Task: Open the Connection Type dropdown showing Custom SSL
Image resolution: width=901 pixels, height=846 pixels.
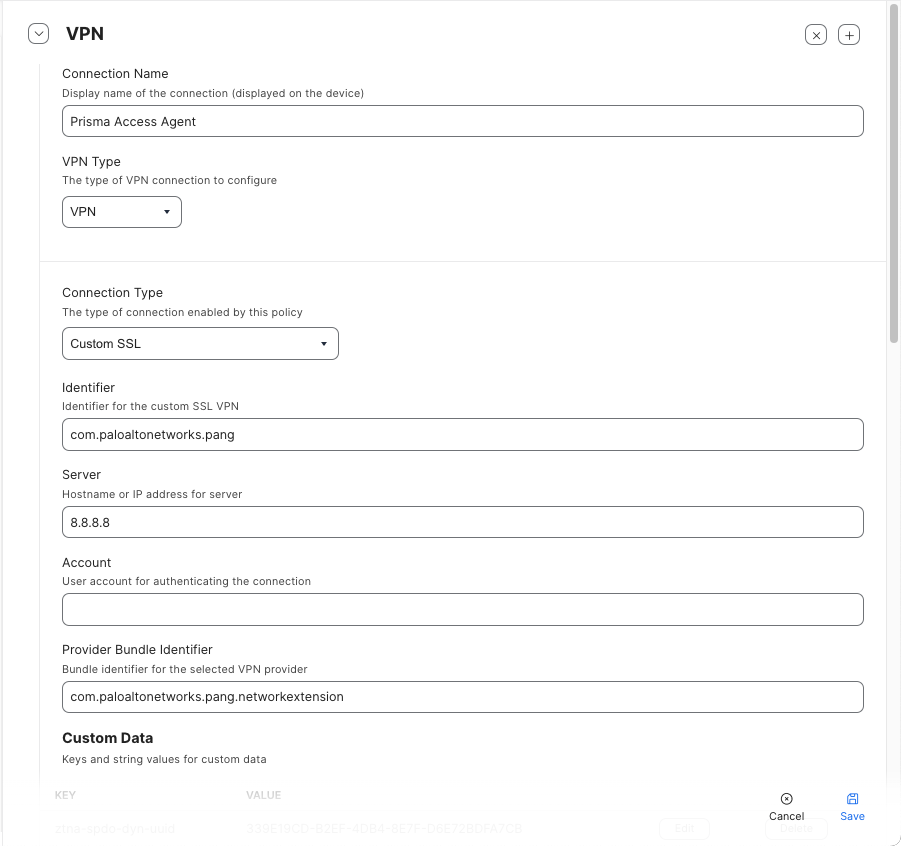Action: click(200, 344)
